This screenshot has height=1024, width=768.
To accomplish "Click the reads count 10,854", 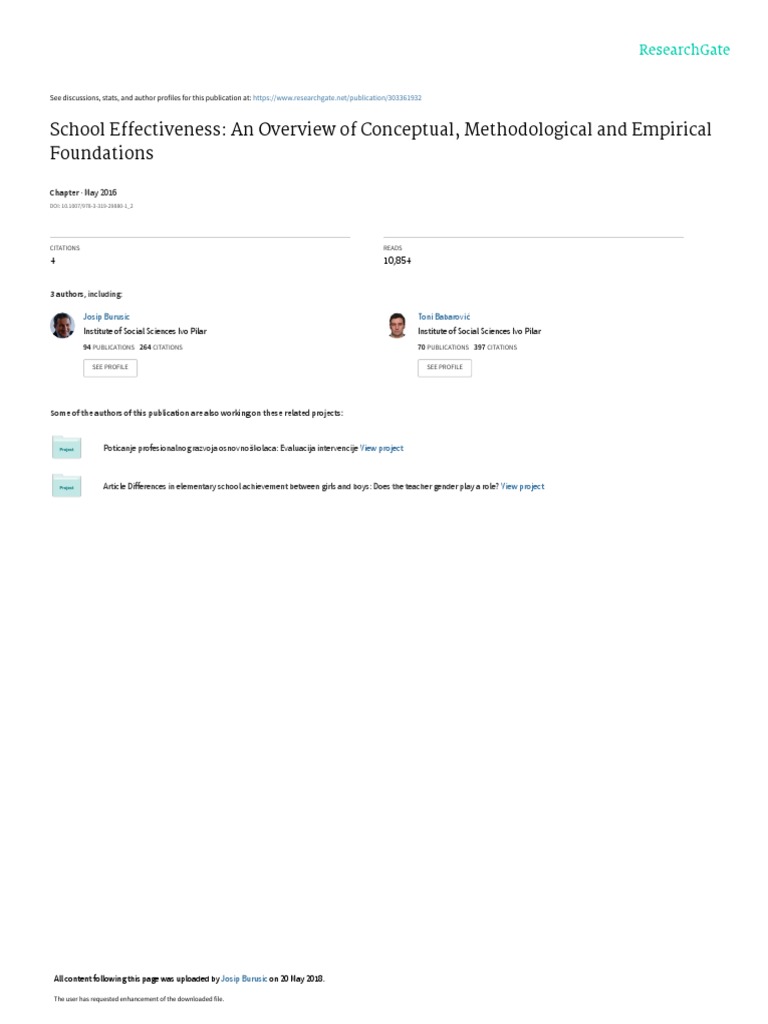I will [x=397, y=260].
